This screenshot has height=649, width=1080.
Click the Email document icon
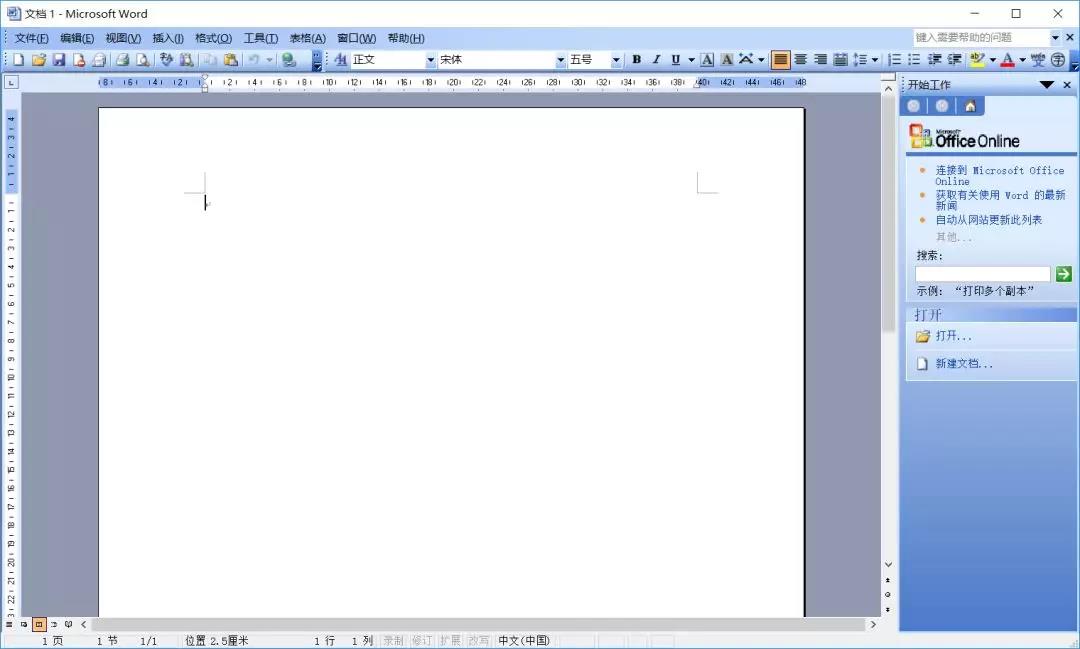click(99, 59)
